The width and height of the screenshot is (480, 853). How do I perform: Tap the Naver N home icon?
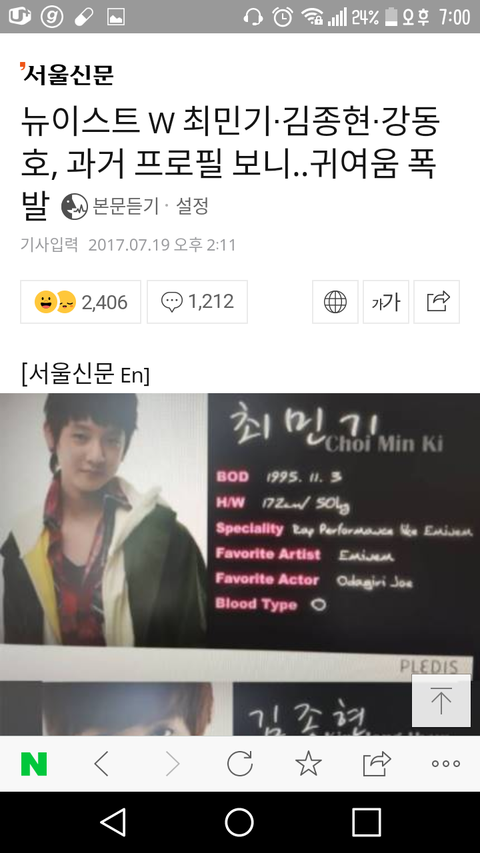(34, 764)
